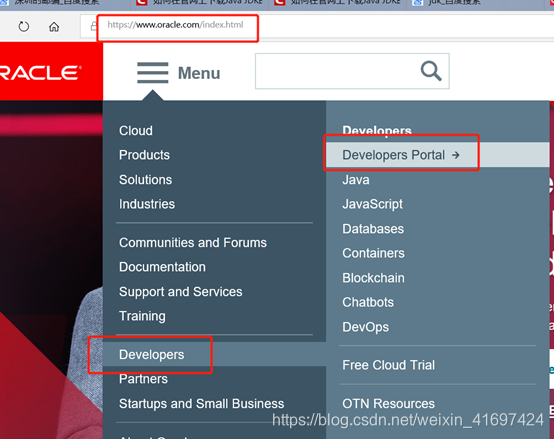Open the Java submenu link

356,180
